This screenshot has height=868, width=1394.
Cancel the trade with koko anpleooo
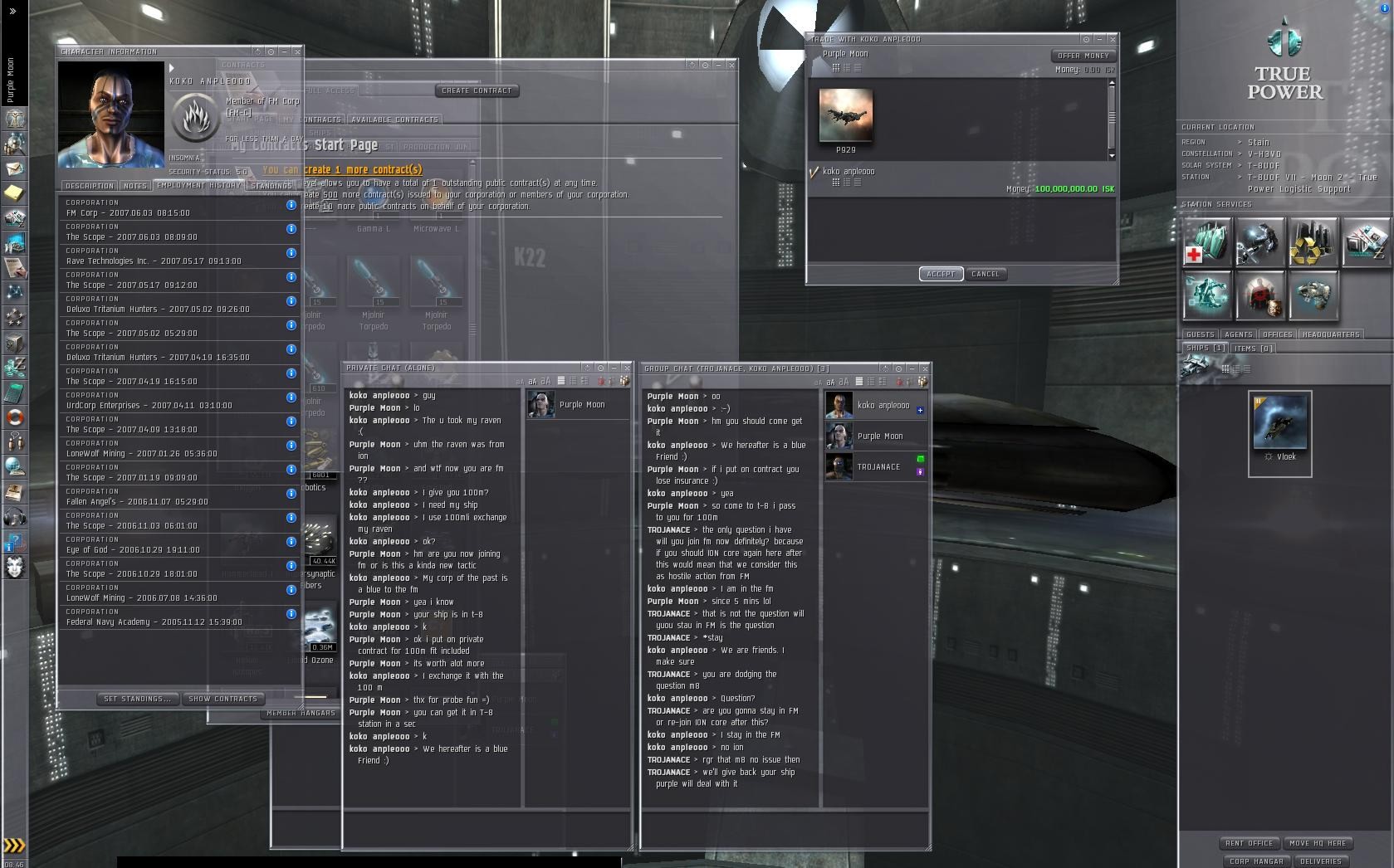(986, 274)
